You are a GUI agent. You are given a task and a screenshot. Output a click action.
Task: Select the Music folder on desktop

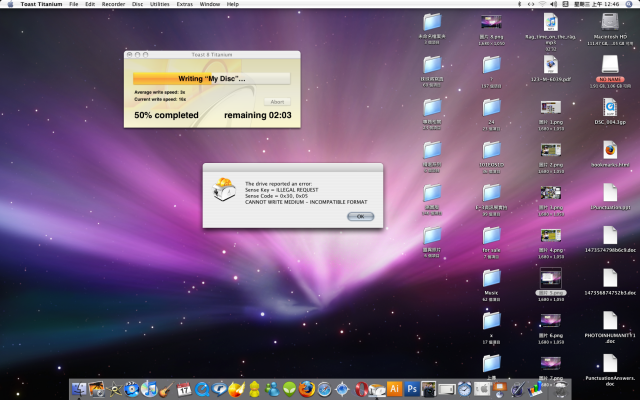pos(491,278)
